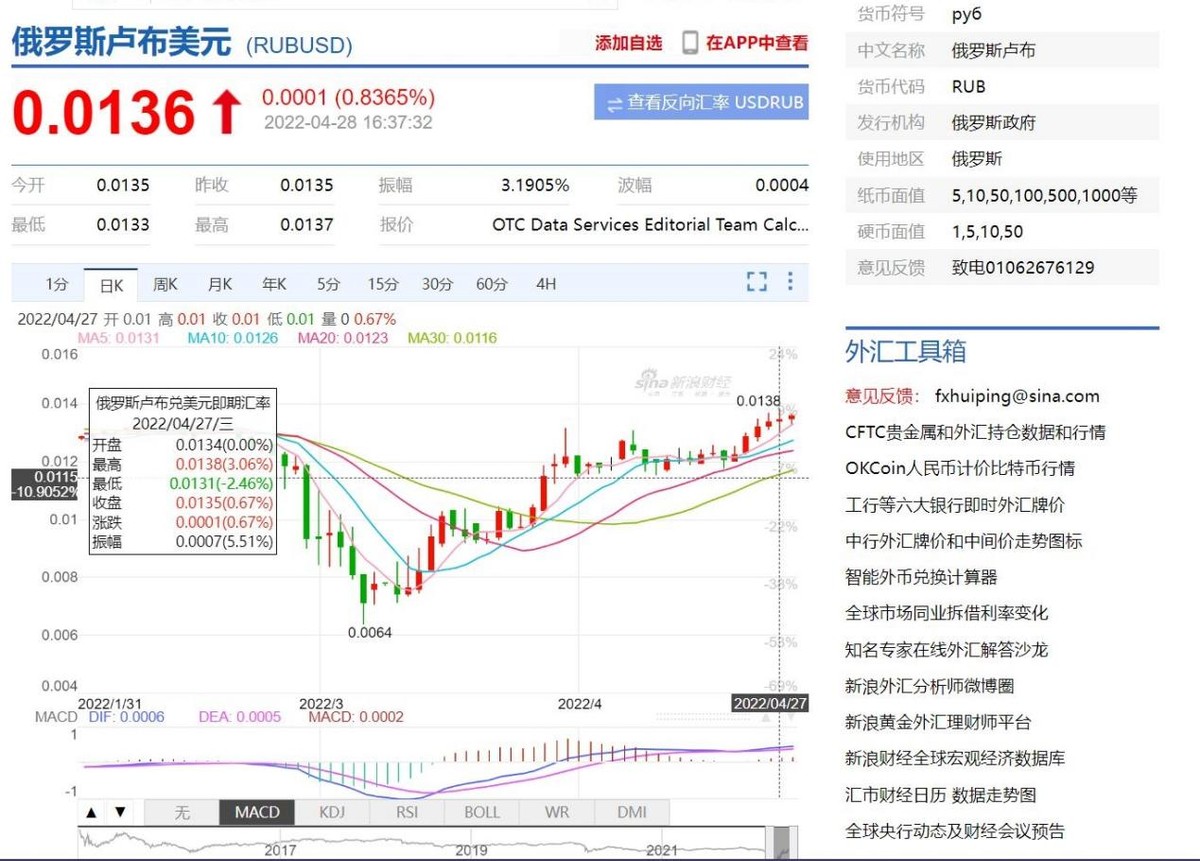This screenshot has height=861, width=1200.
Task: Select the 5分 interval tab
Action: 328,284
